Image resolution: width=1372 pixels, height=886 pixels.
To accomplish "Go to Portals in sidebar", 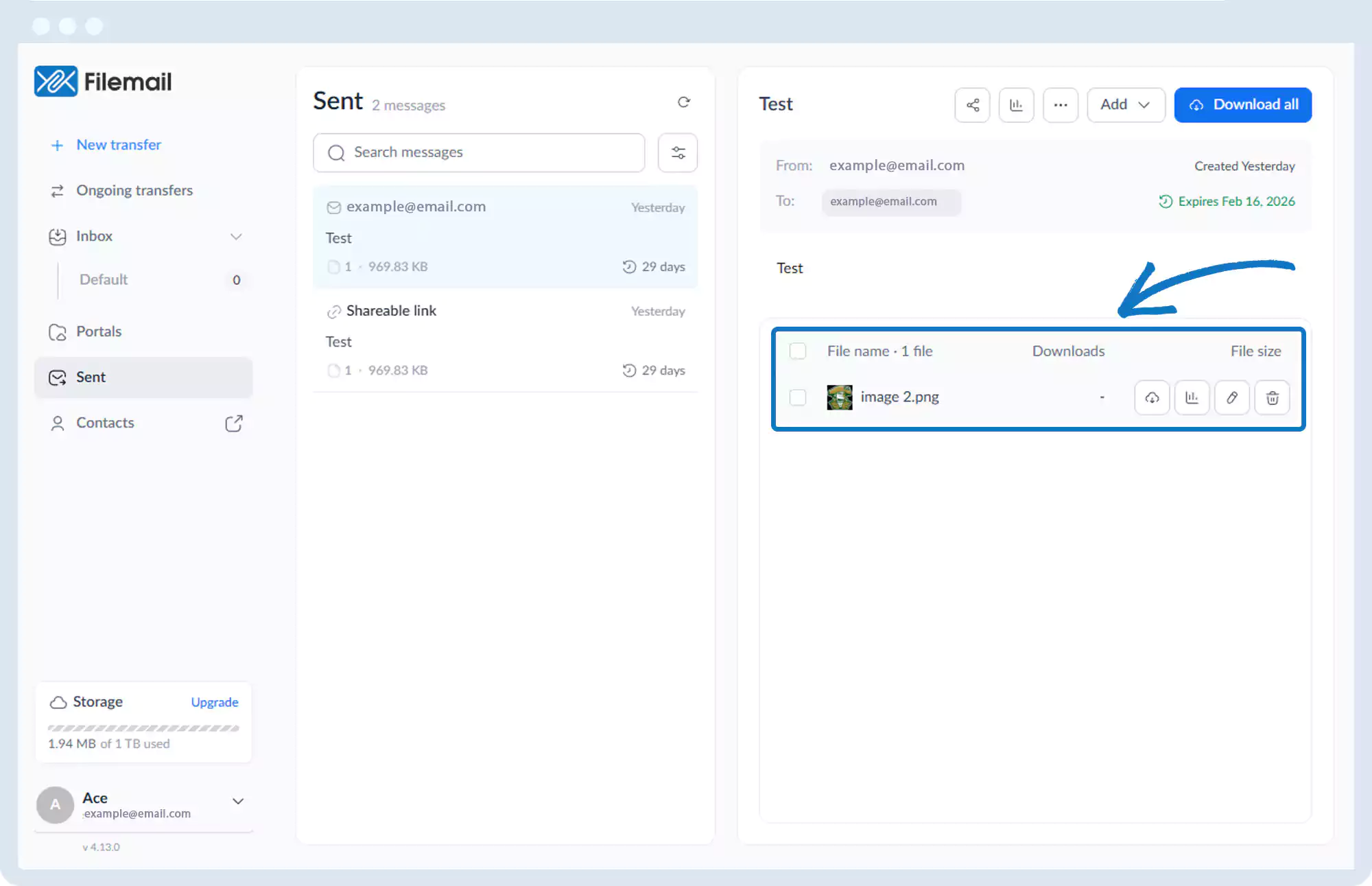I will tap(99, 331).
